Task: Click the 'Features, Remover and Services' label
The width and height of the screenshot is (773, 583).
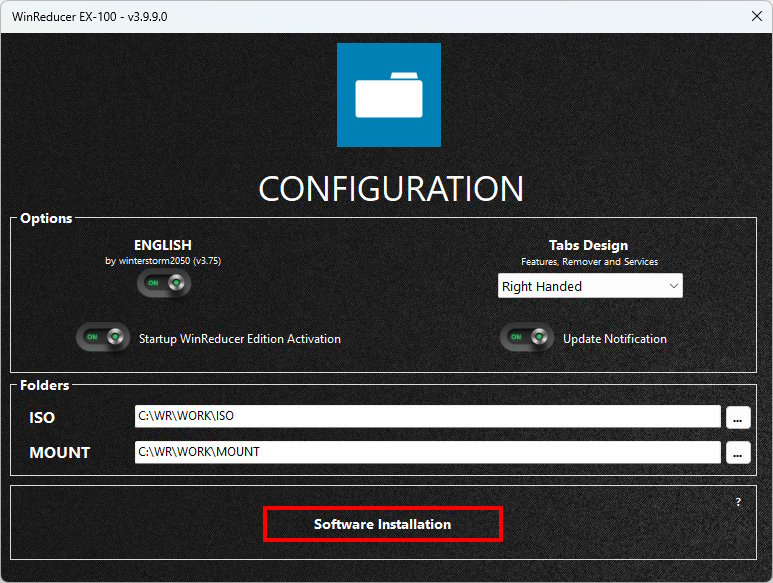Action: (590, 262)
